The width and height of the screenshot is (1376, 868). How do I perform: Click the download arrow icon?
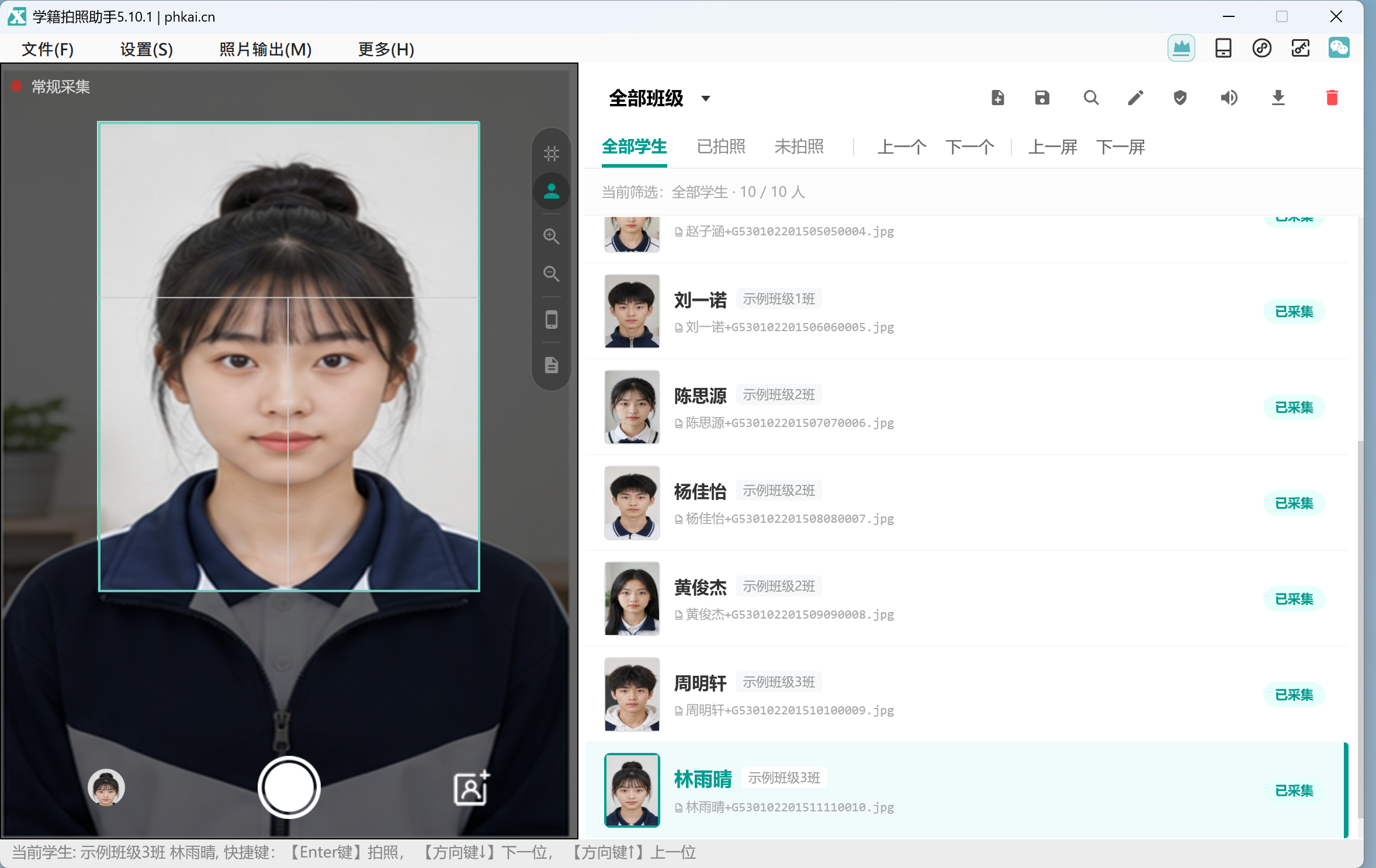point(1278,98)
